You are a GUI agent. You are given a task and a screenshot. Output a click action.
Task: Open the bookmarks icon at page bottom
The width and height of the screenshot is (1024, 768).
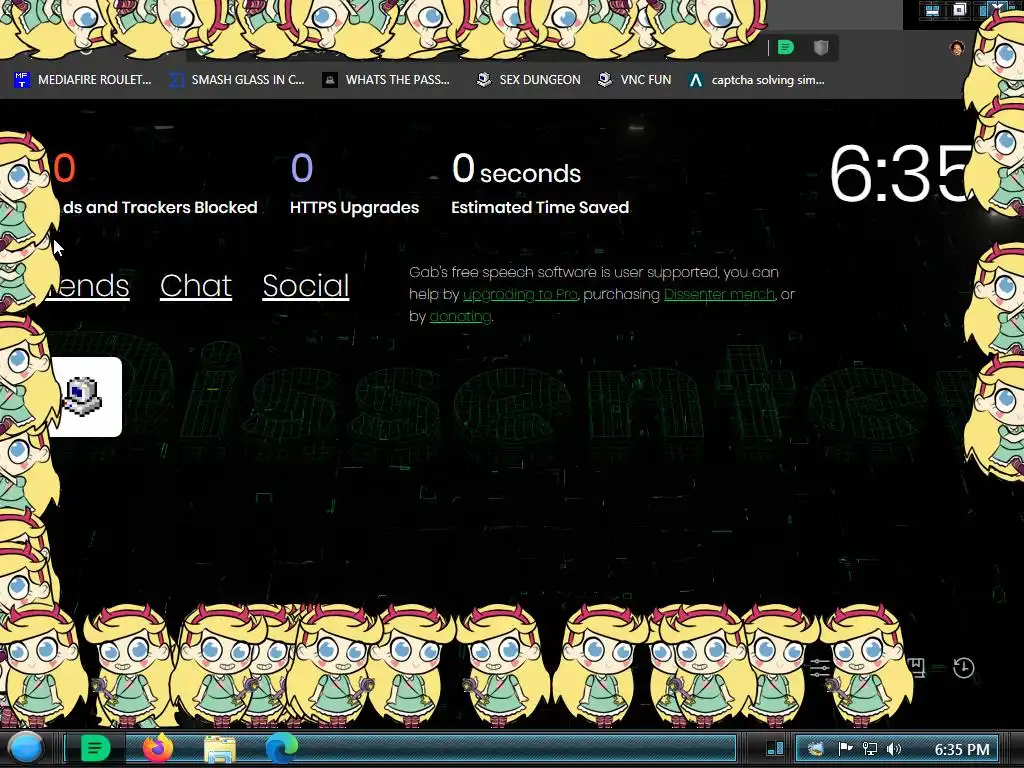(x=917, y=667)
